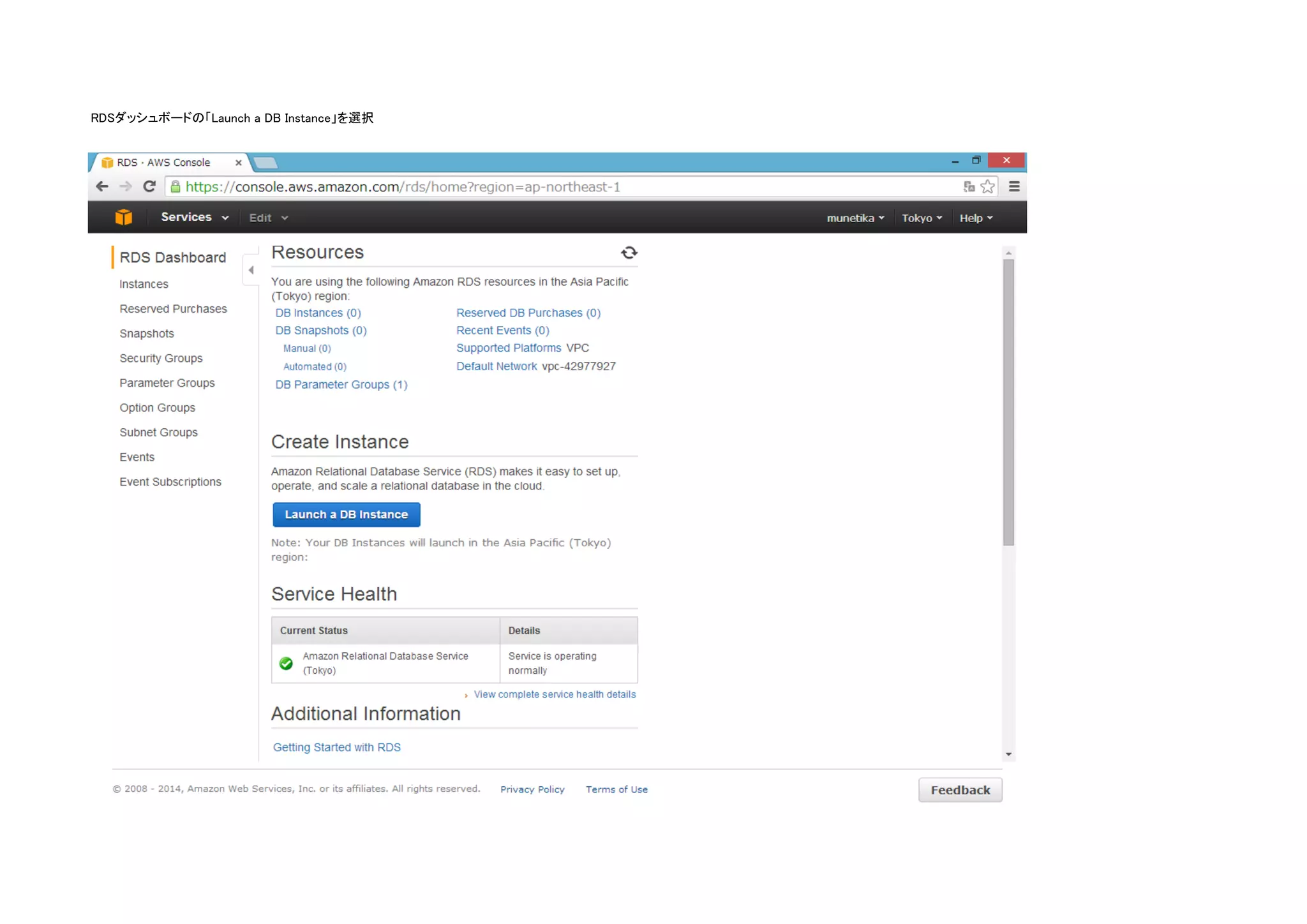Refresh the Resources panel
The width and height of the screenshot is (1307, 924).
629,253
